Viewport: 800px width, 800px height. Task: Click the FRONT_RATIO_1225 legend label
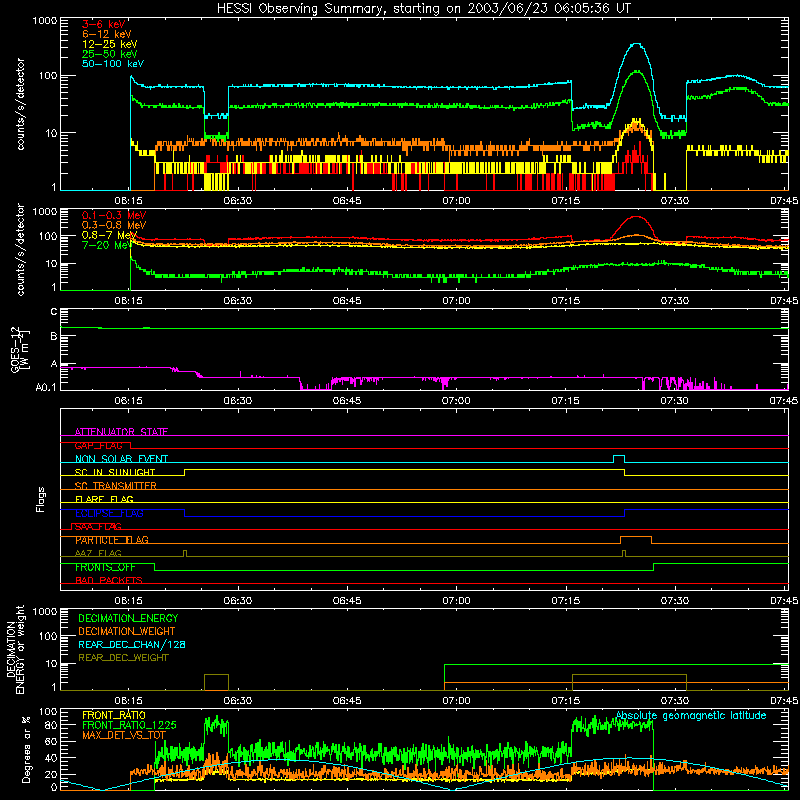click(x=129, y=725)
